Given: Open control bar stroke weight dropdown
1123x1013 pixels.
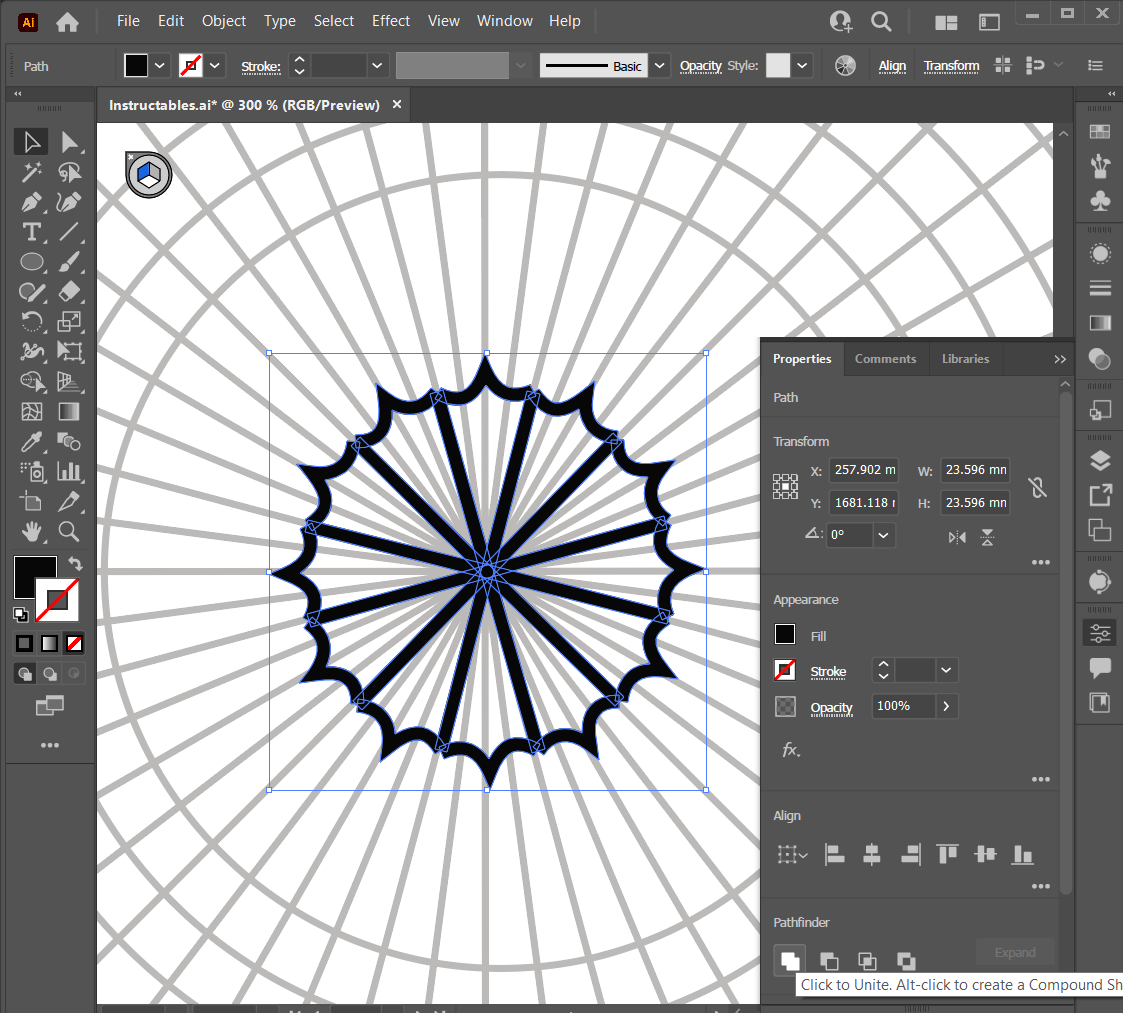Looking at the screenshot, I should pyautogui.click(x=377, y=66).
